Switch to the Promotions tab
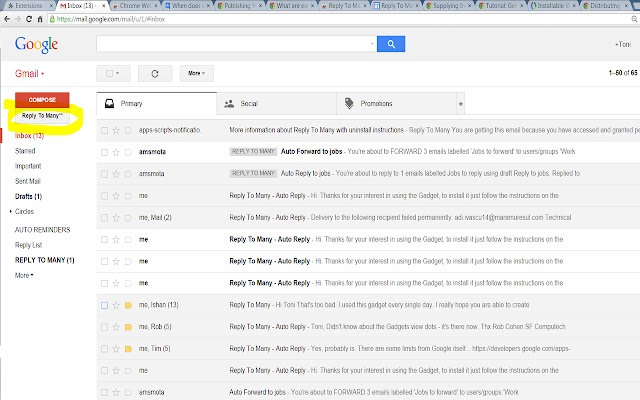 397,104
